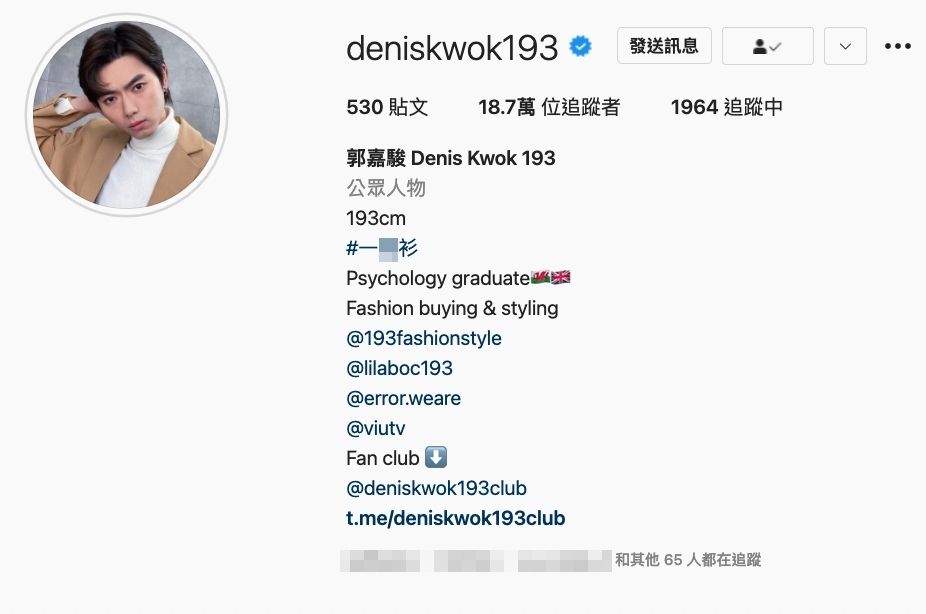Click the 和其他 65 人都在追蹤 mutual followers text
The width and height of the screenshot is (926, 614).
pyautogui.click(x=688, y=560)
